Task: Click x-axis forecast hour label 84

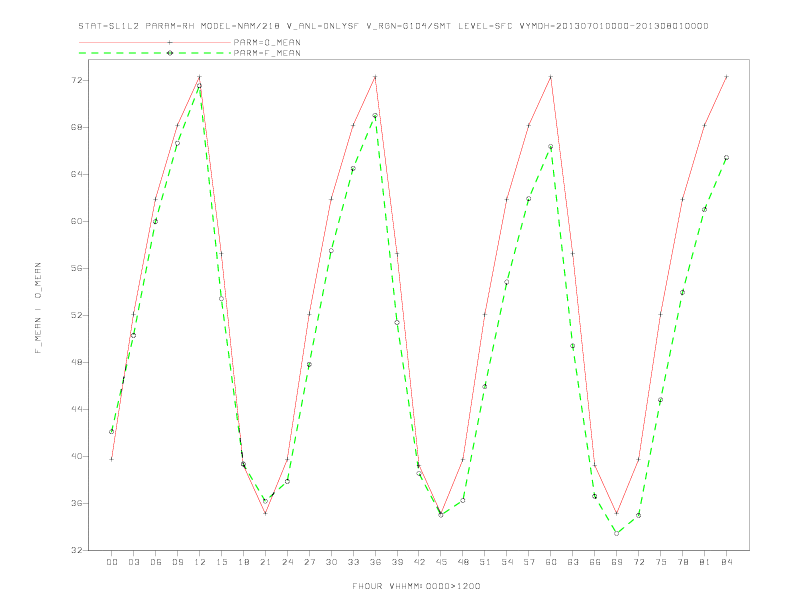Action: pyautogui.click(x=727, y=562)
